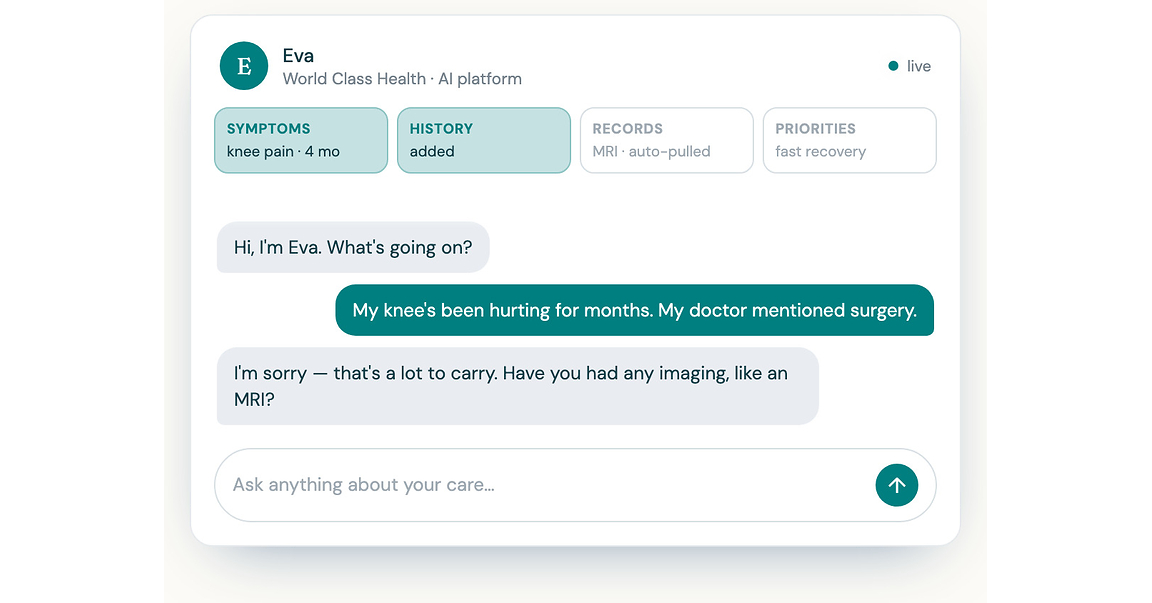Click Eva's MRI imaging question bubble

518,386
